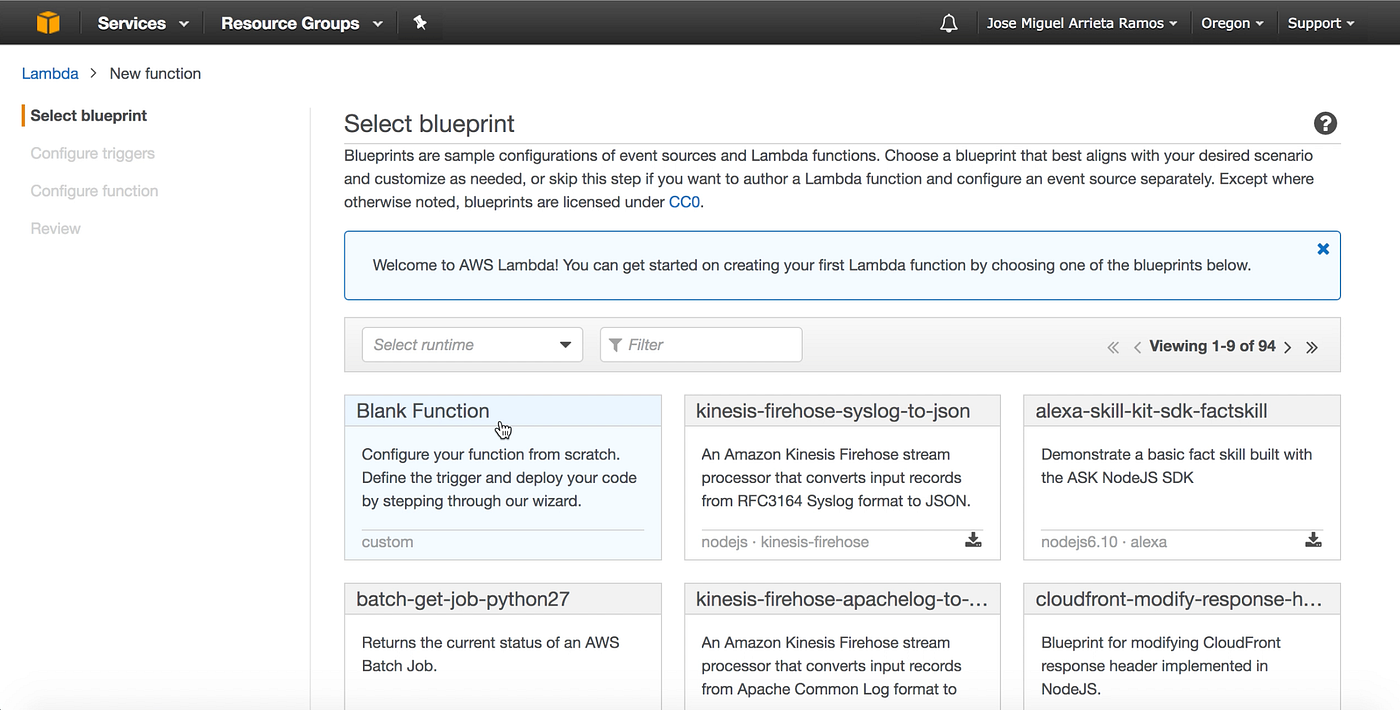Download the alexa-skill-kit-sdk-factskill blueprint

tap(1313, 541)
